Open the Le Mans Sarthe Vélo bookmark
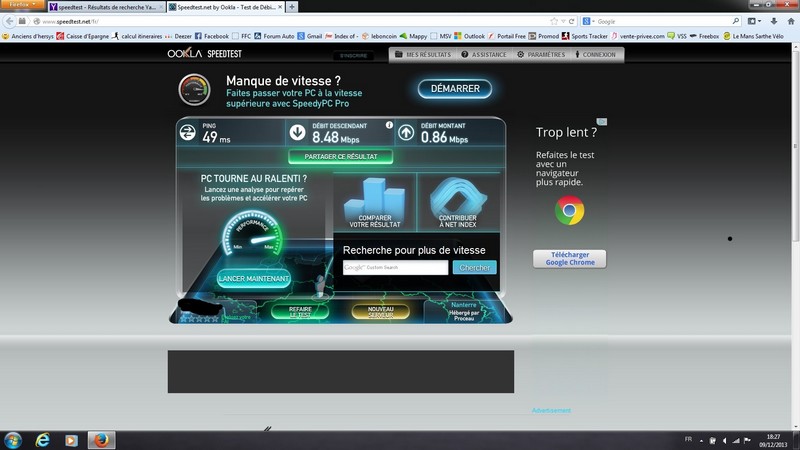Viewport: 800px width, 450px height. pos(753,36)
